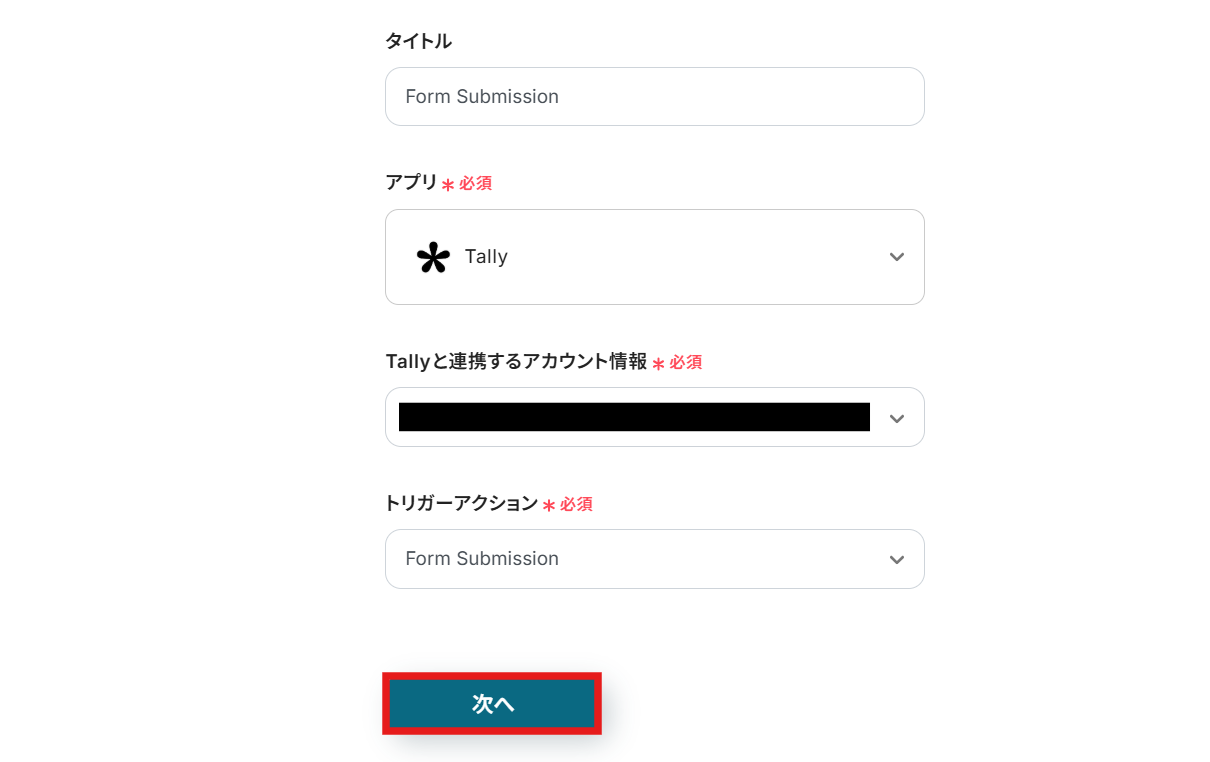
Task: Click the アプリ field label
Action: [x=411, y=182]
